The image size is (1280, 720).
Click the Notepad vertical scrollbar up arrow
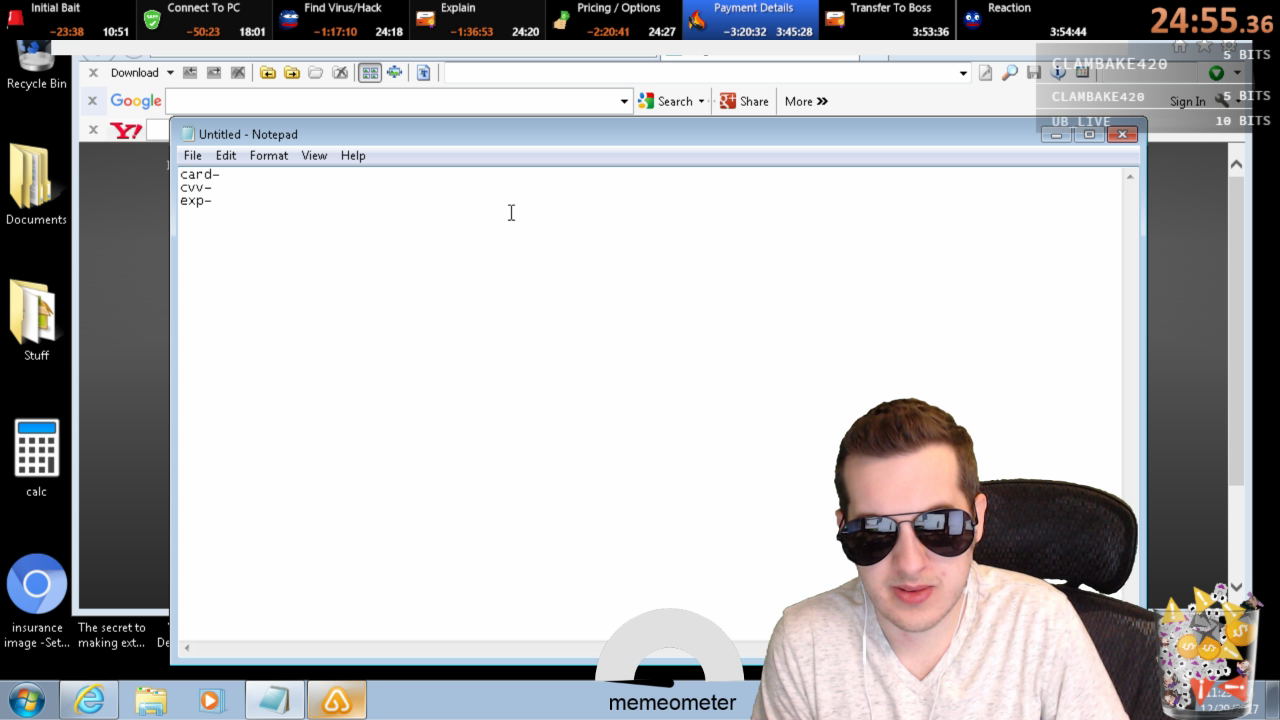[x=1130, y=177]
